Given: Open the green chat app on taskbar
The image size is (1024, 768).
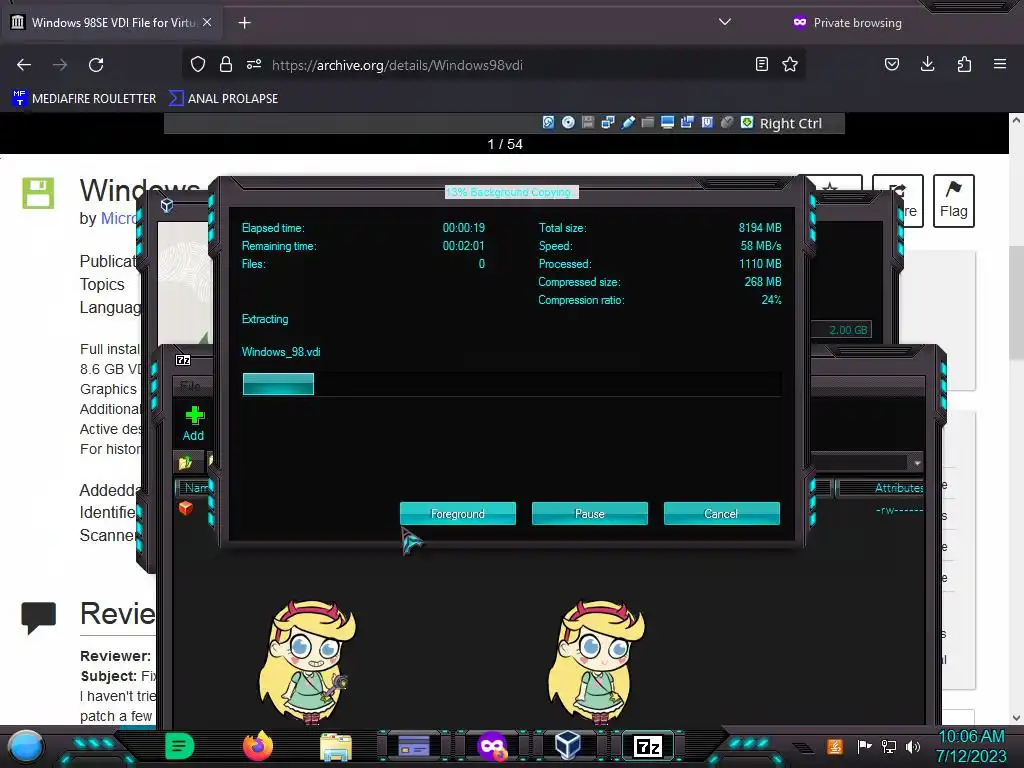Looking at the screenshot, I should pos(179,746).
